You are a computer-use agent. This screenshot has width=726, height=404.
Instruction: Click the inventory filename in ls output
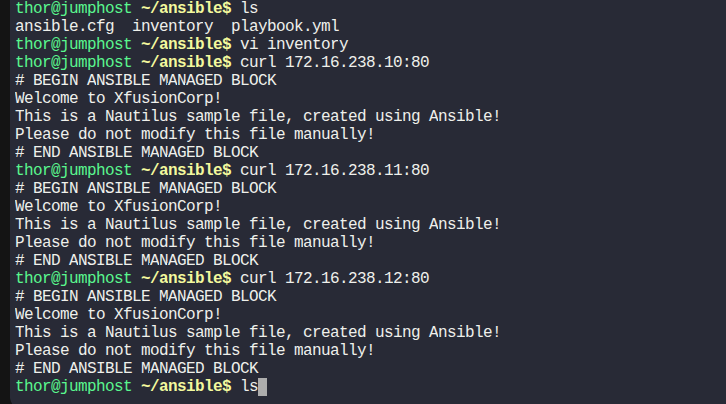point(173,26)
